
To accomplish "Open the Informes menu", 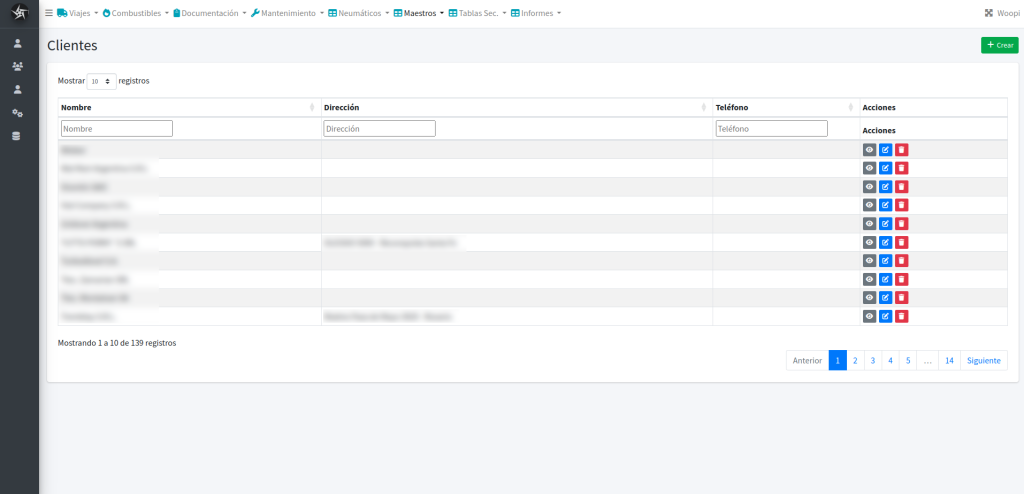I will tap(536, 13).
